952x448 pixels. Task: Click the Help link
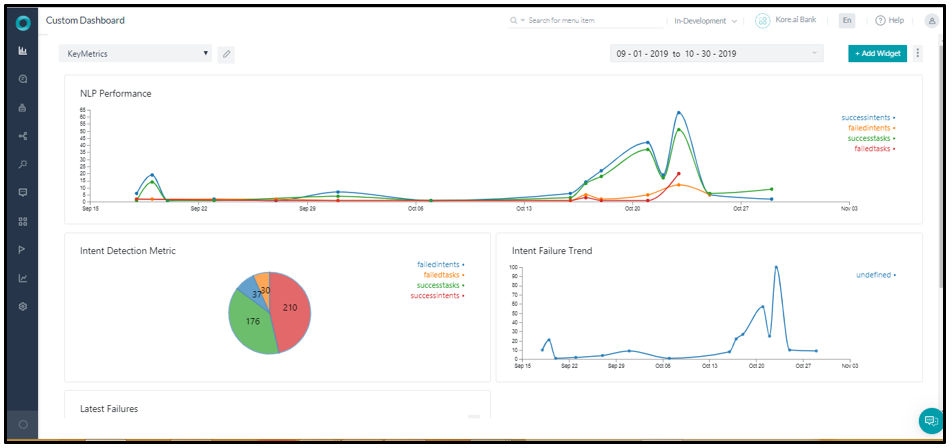click(x=896, y=21)
